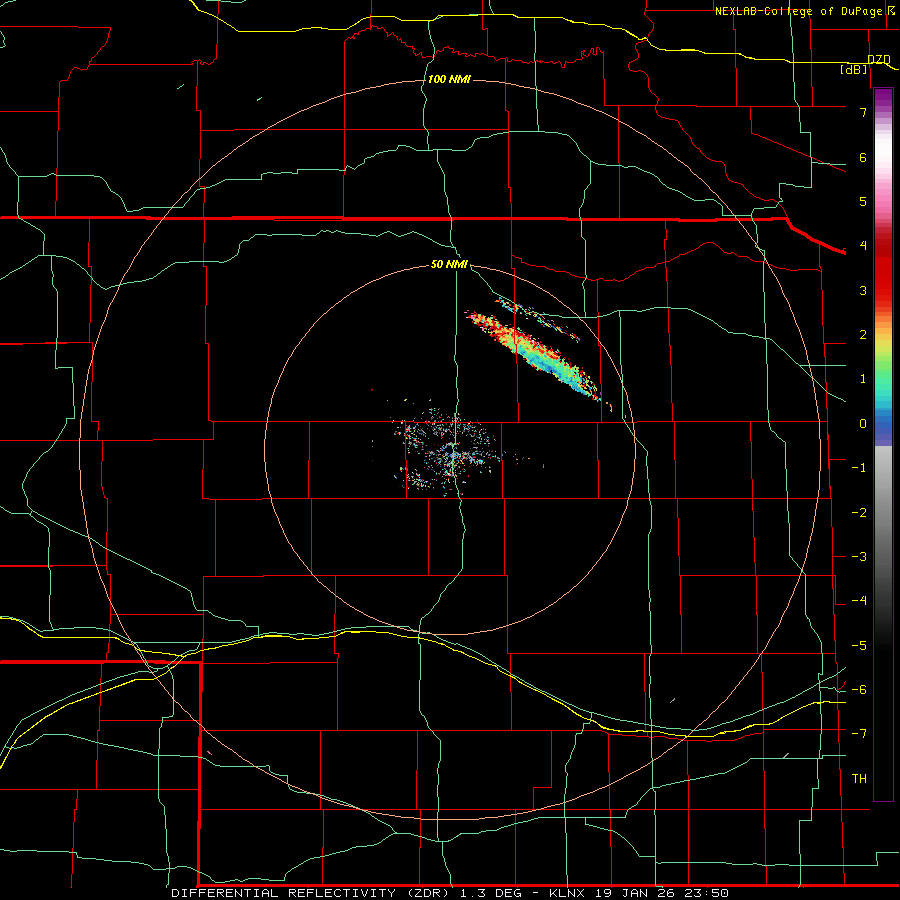Click the scale value 4 on legend
This screenshot has height=900, width=900.
click(863, 246)
